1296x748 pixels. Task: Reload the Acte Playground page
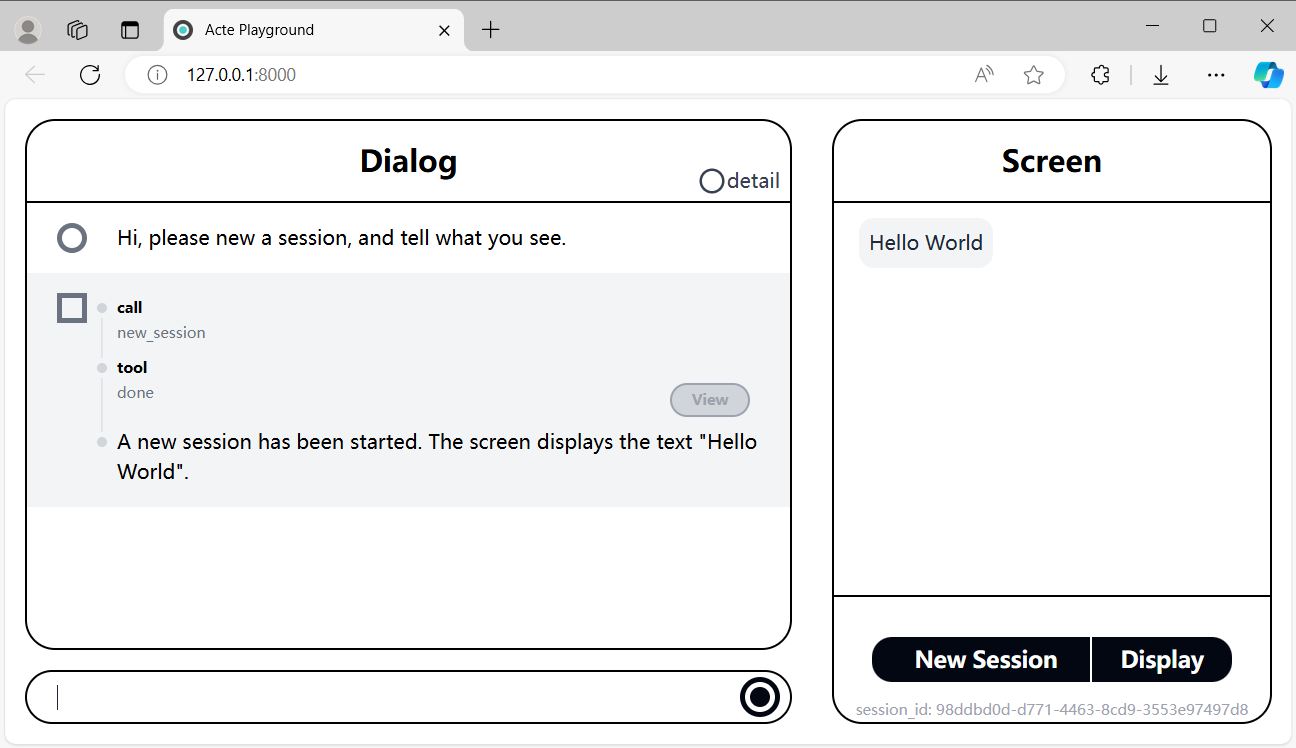[90, 74]
